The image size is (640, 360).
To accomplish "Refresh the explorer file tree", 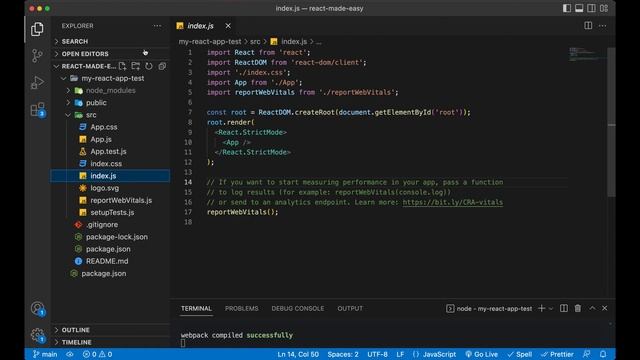I will (149, 66).
